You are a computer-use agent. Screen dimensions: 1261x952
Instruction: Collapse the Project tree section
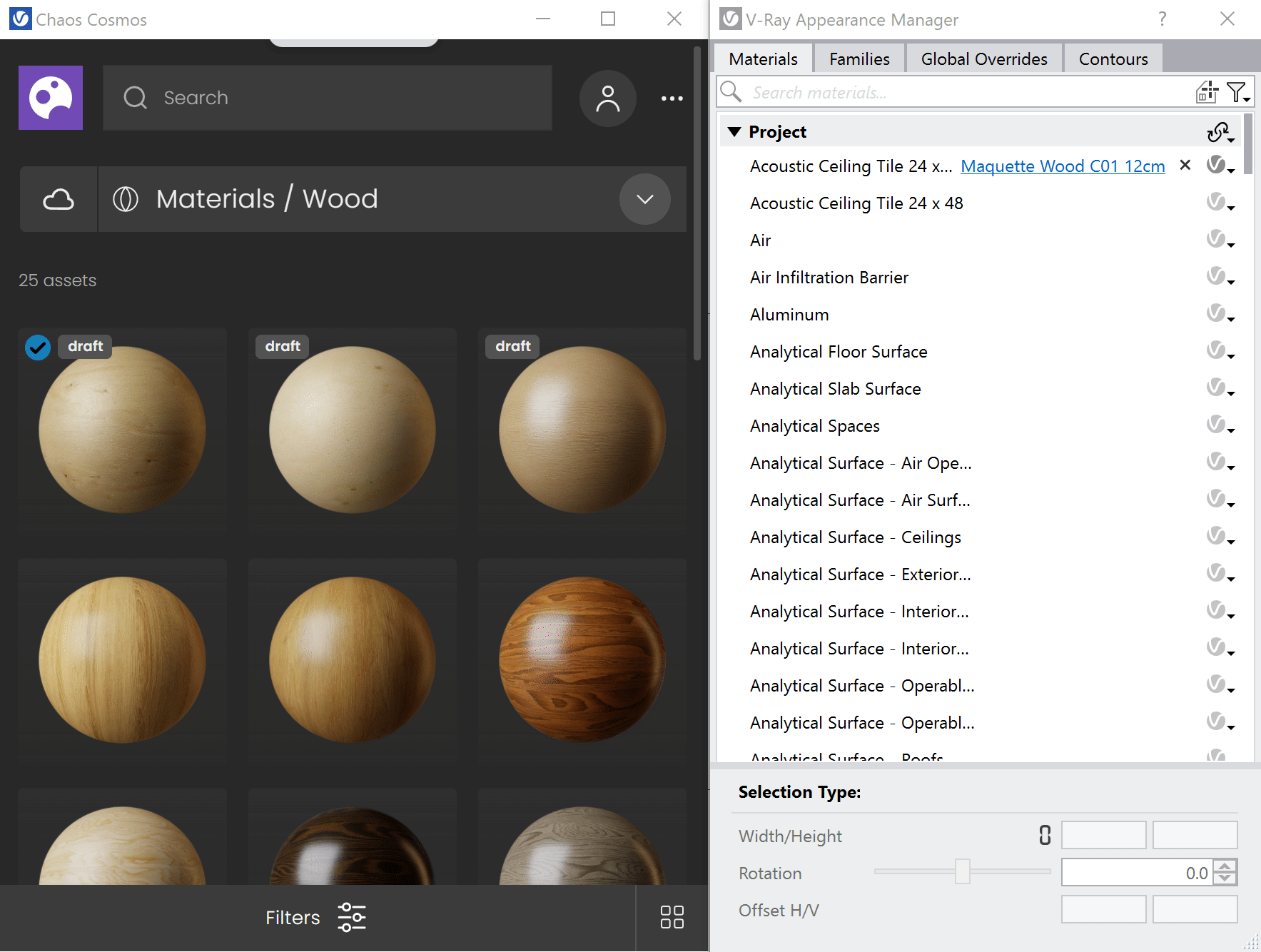pyautogui.click(x=734, y=132)
